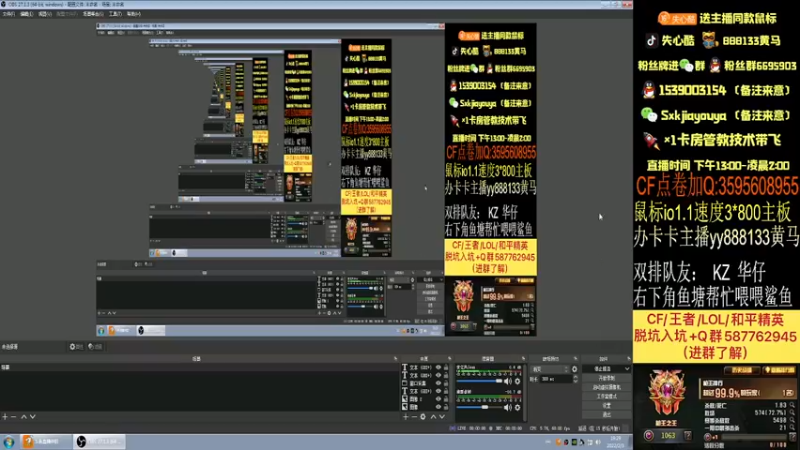Toggle the lock of the bottom 图像 source
The width and height of the screenshot is (800, 450).
click(446, 407)
